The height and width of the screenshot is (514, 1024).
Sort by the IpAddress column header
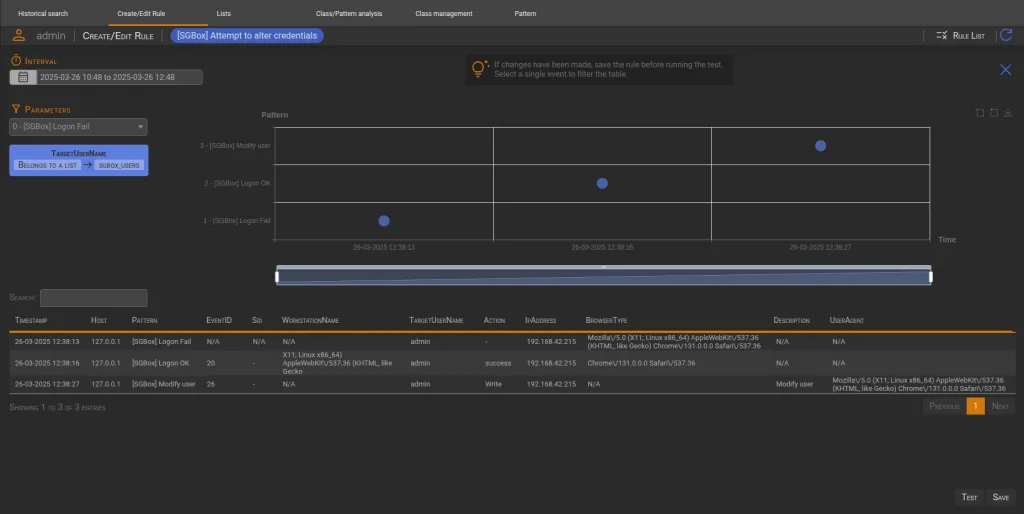point(541,320)
